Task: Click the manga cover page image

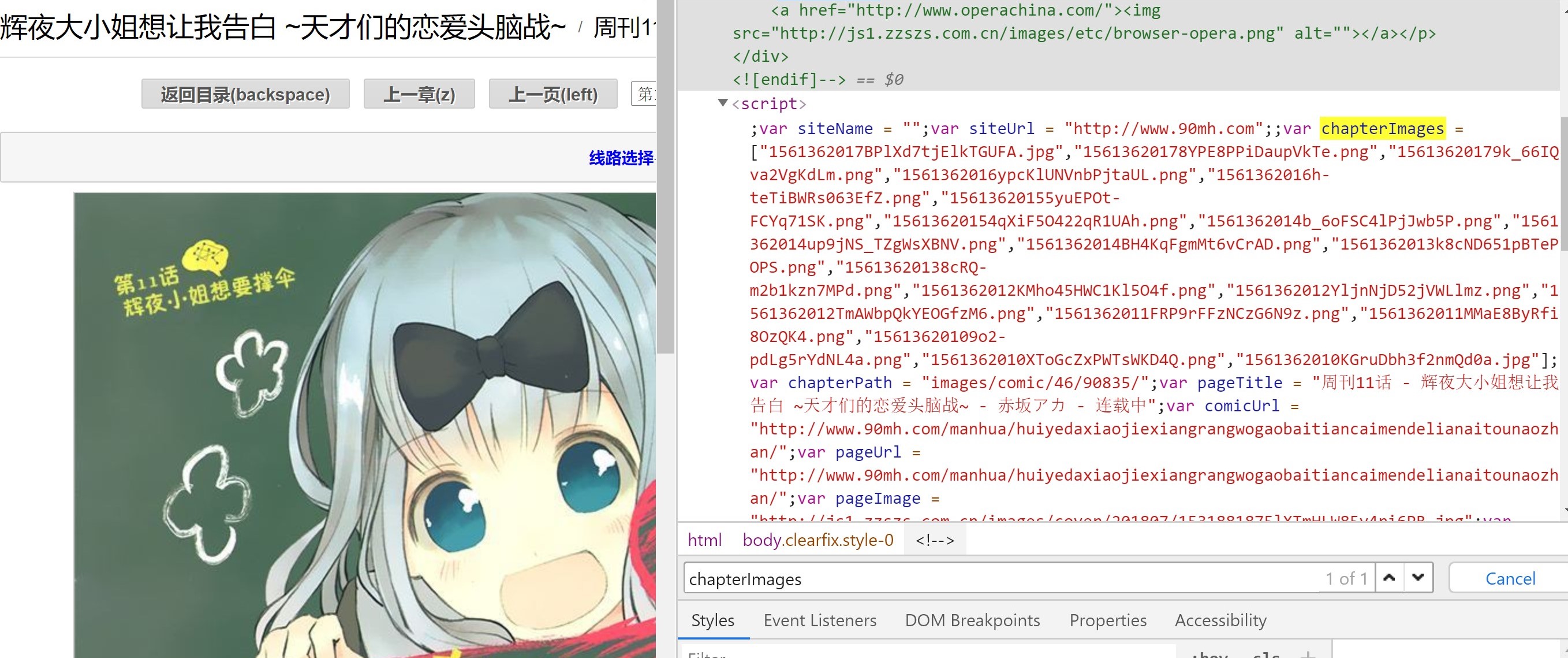Action: 365,426
